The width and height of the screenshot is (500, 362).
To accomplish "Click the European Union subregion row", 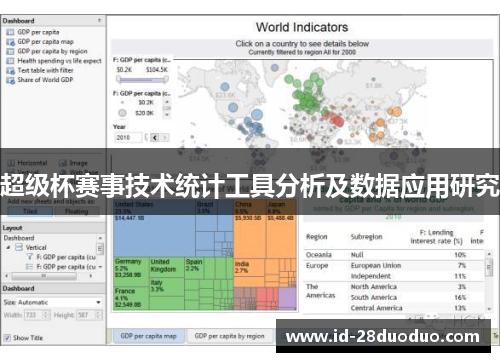I will click(376, 265).
